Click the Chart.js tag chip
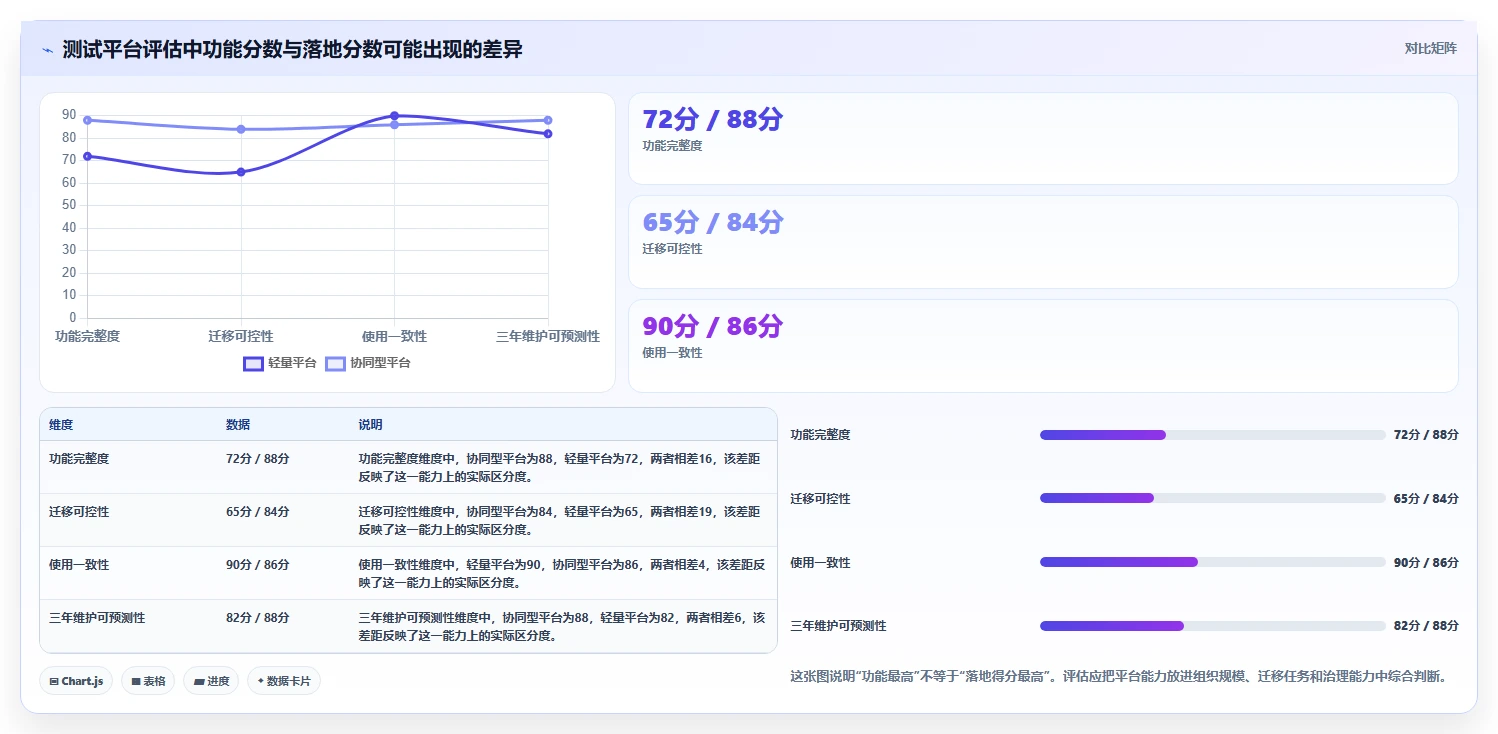 (x=77, y=681)
